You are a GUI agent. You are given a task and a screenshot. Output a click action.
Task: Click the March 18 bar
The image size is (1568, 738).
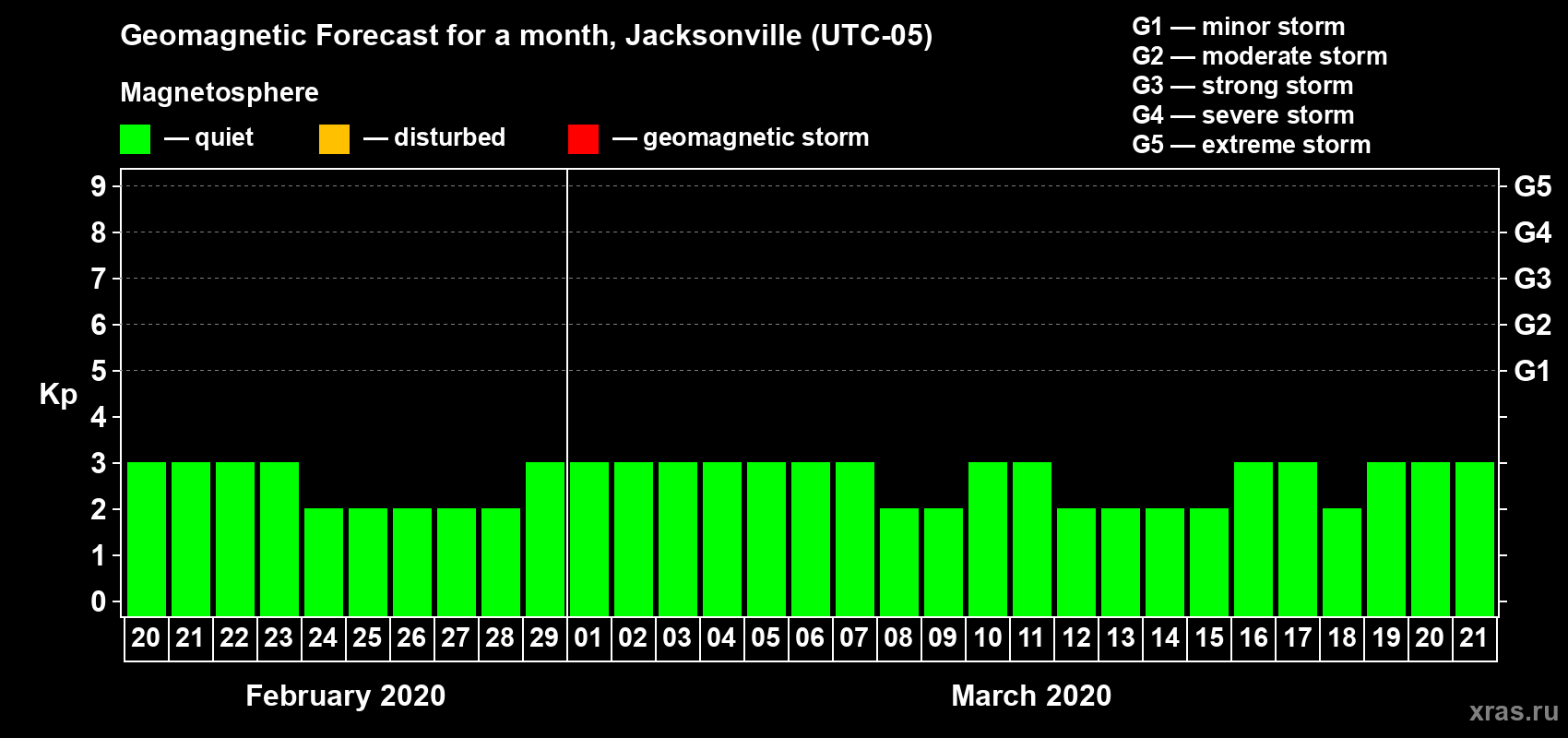coord(1342,562)
